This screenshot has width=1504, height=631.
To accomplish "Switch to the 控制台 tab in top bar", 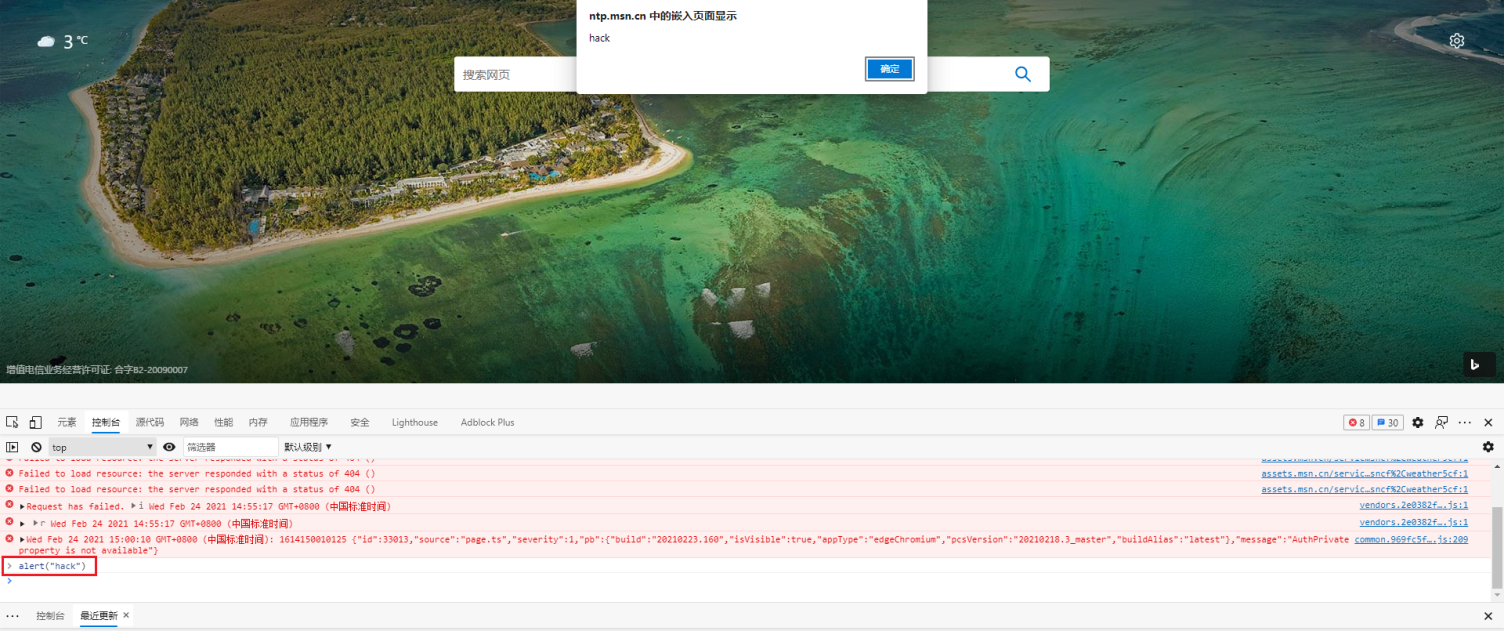I will (106, 422).
